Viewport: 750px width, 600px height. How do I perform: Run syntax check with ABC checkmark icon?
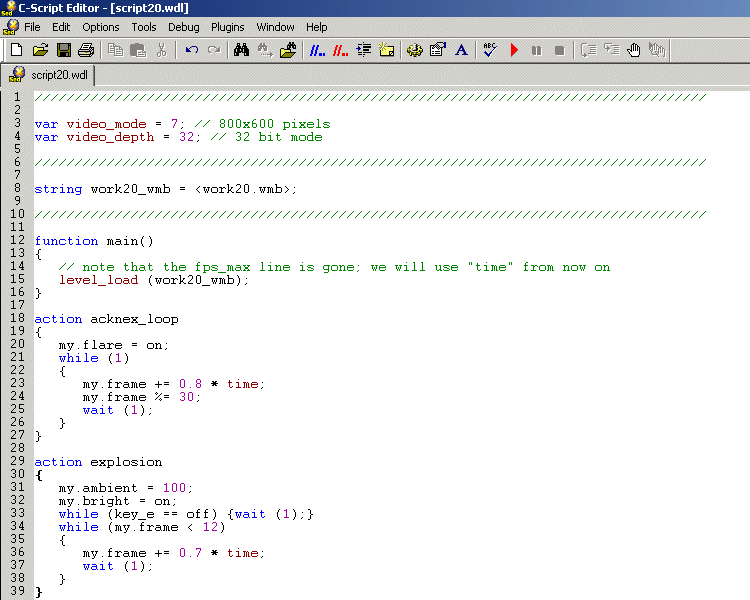pyautogui.click(x=490, y=50)
